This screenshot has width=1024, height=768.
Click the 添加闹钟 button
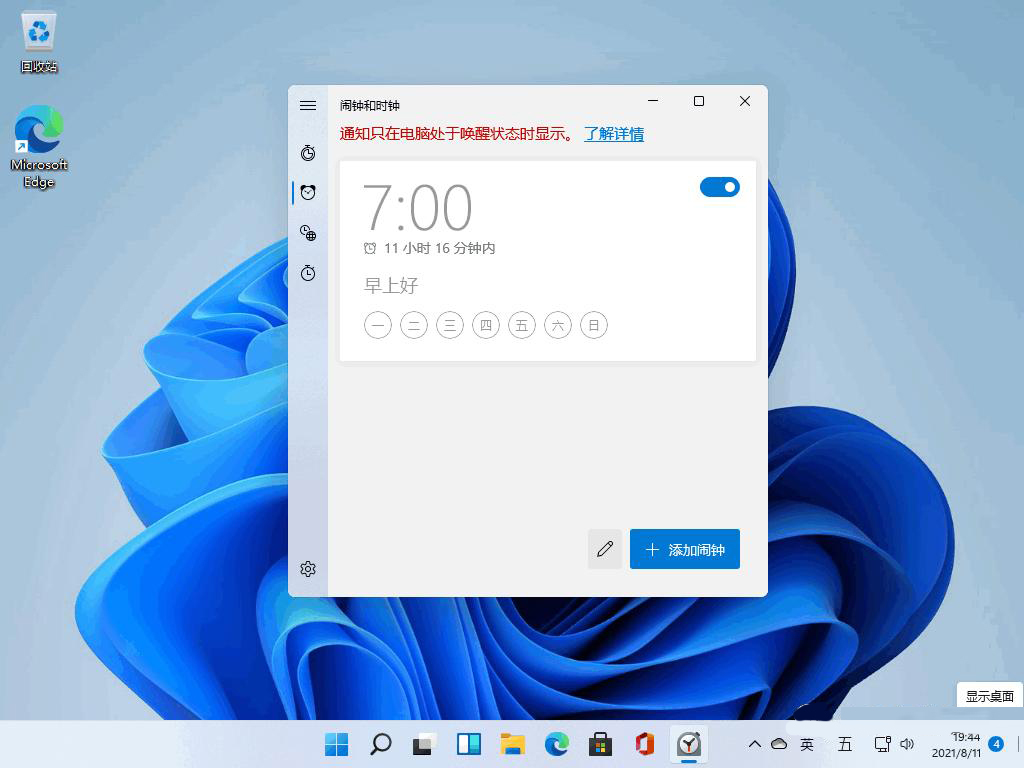click(x=684, y=549)
